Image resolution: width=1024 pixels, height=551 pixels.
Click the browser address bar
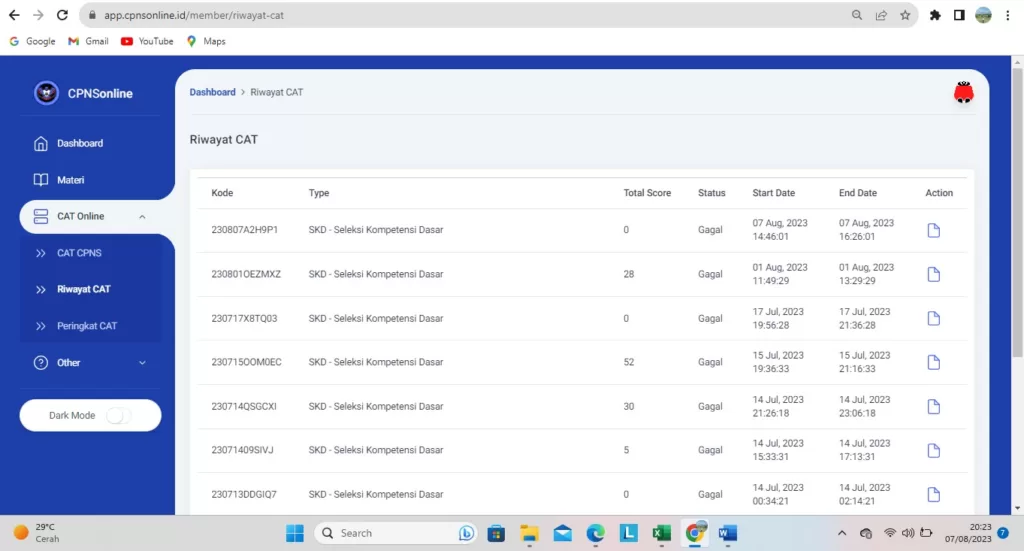point(450,15)
